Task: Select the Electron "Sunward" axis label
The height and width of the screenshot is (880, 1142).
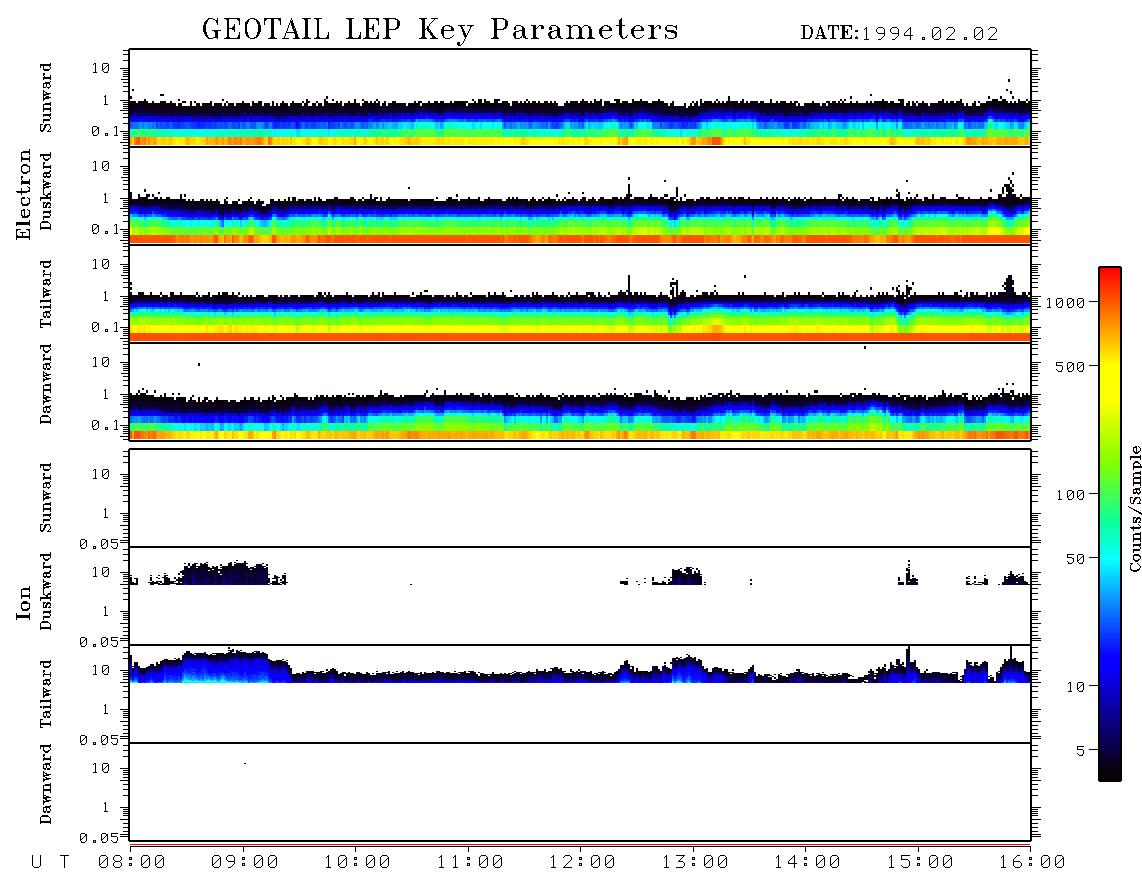Action: click(46, 98)
